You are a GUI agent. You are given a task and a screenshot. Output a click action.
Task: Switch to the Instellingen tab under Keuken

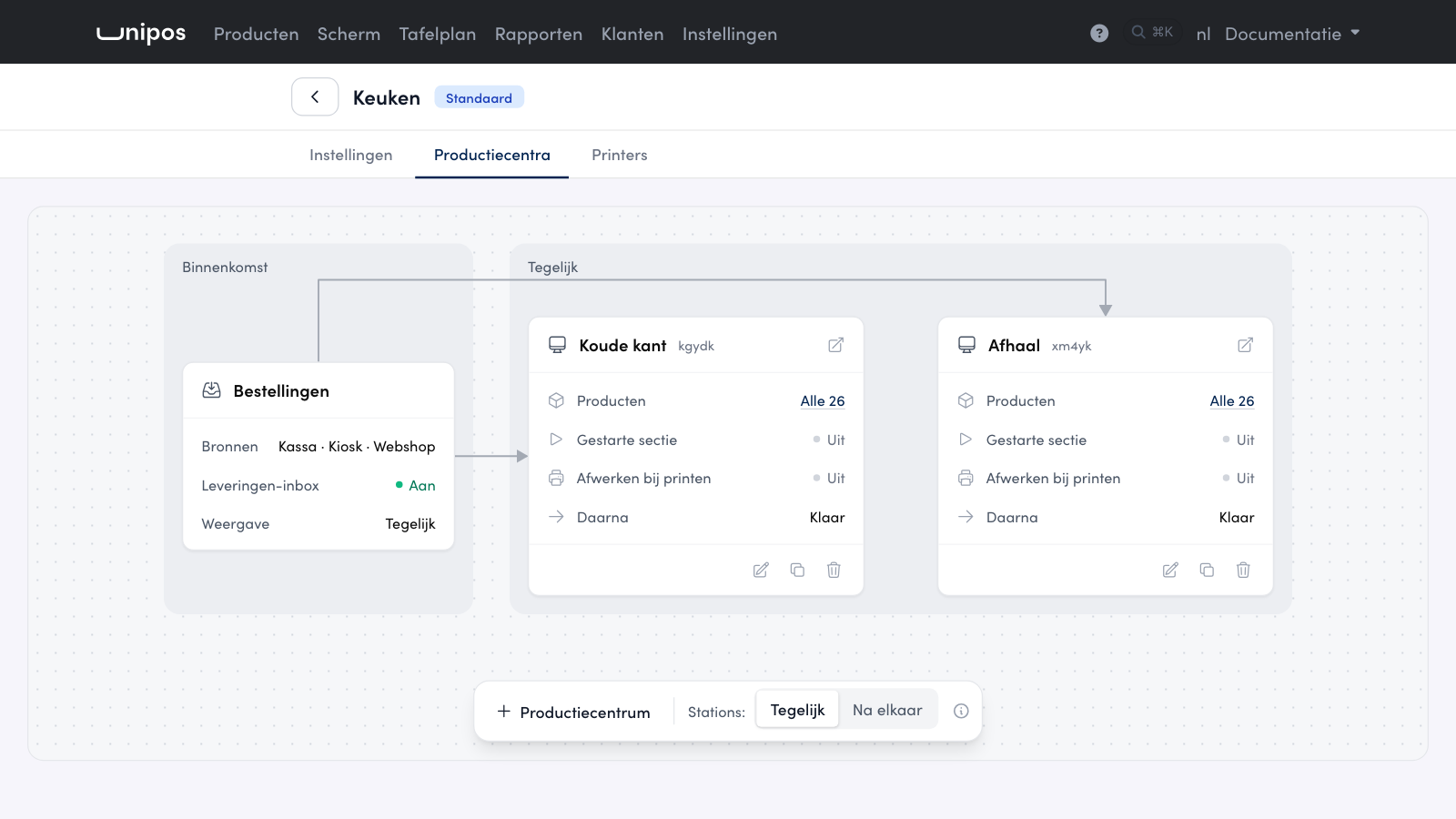pyautogui.click(x=350, y=155)
